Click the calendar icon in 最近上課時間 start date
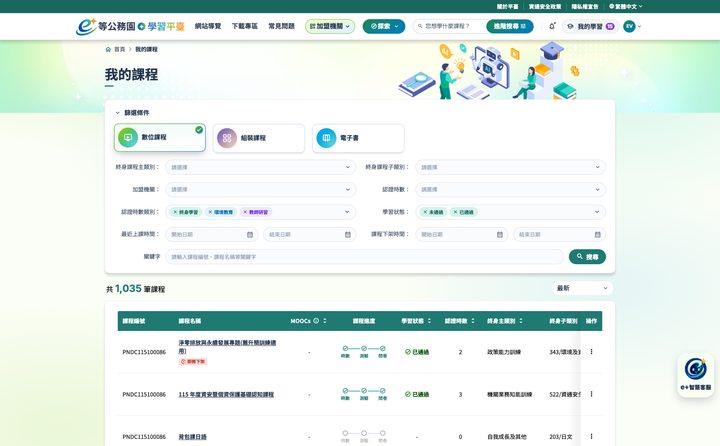 (x=250, y=235)
